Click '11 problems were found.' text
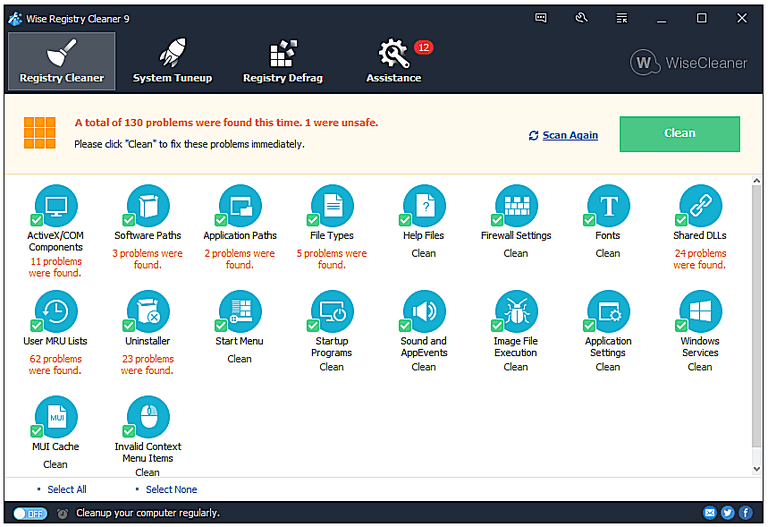Viewport: 768px width, 527px height. (x=55, y=267)
